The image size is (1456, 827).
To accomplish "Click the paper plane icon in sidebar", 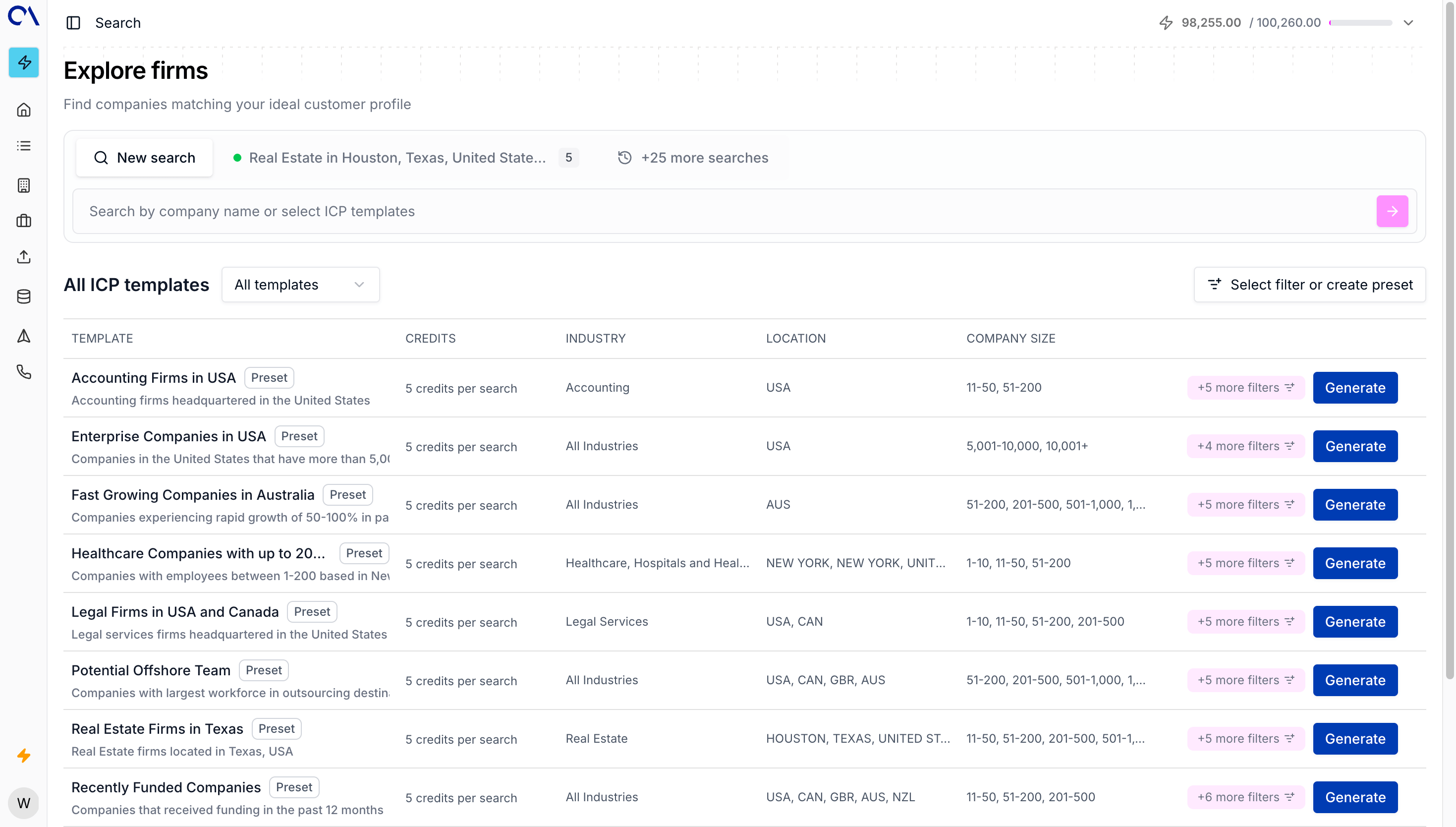I will point(23,336).
